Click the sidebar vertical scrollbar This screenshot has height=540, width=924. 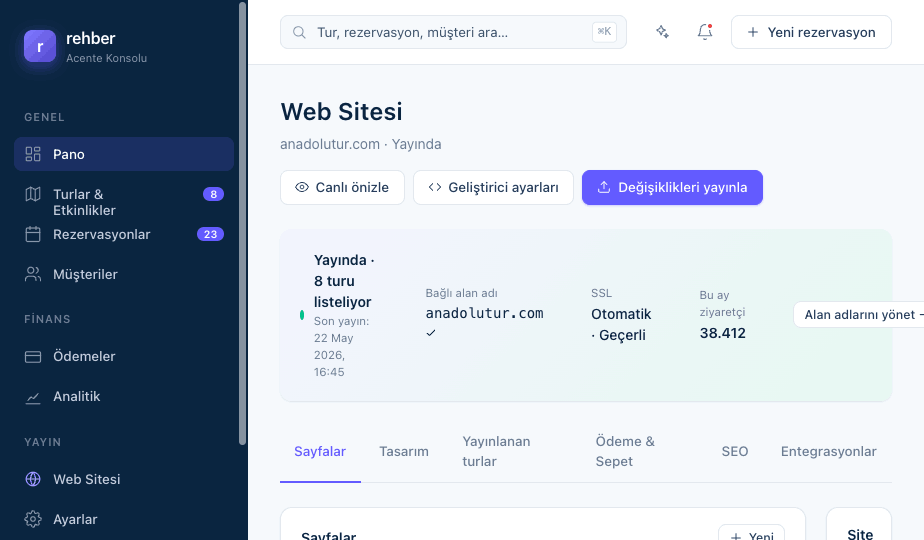pyautogui.click(x=242, y=224)
